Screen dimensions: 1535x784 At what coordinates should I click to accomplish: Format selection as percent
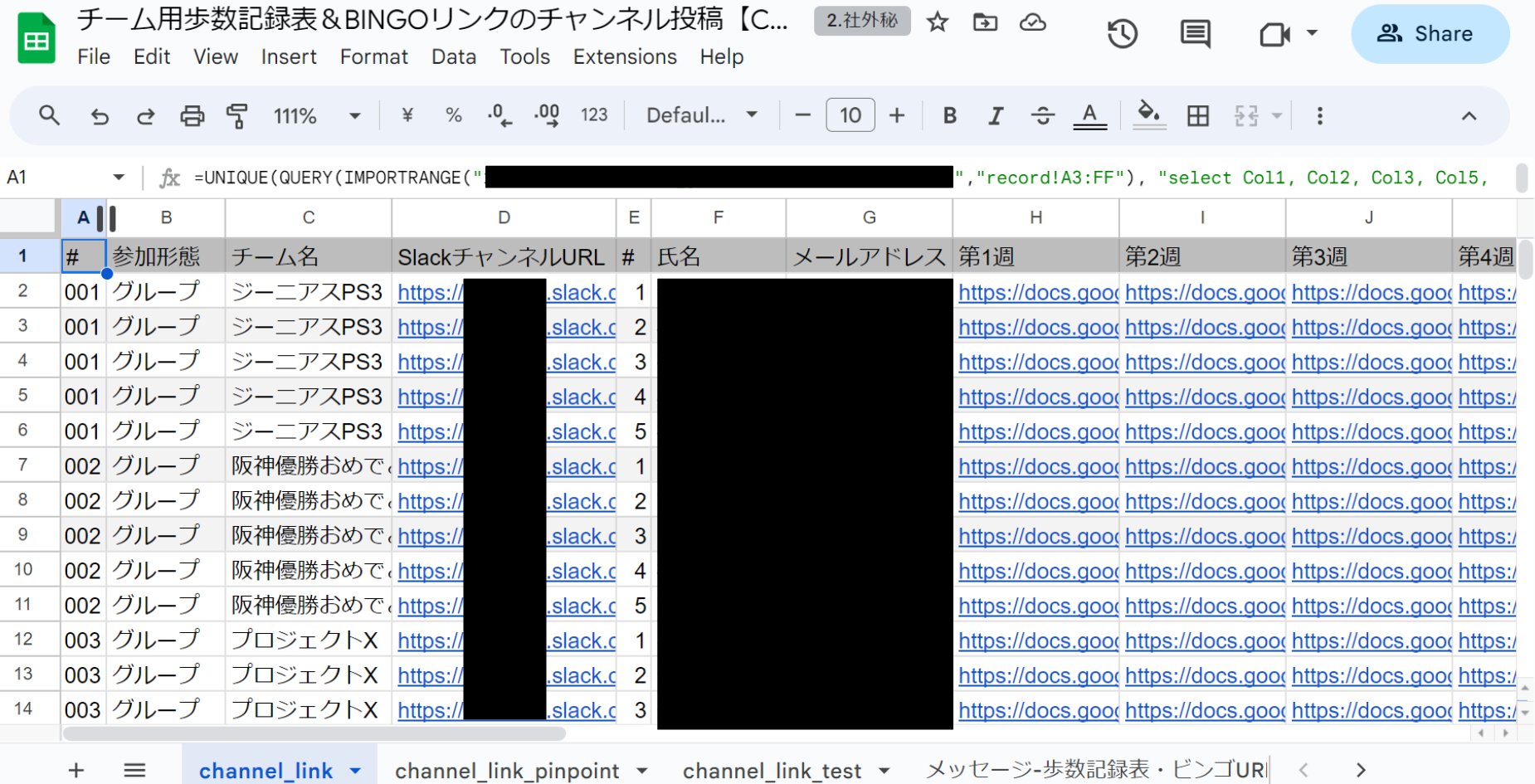453,115
